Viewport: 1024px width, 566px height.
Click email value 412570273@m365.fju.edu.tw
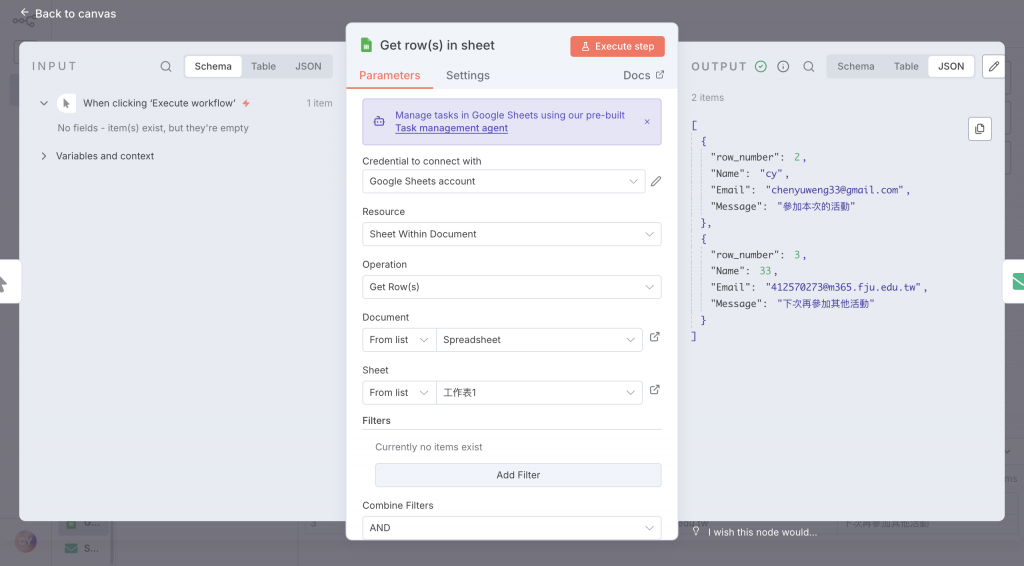pyautogui.click(x=843, y=287)
